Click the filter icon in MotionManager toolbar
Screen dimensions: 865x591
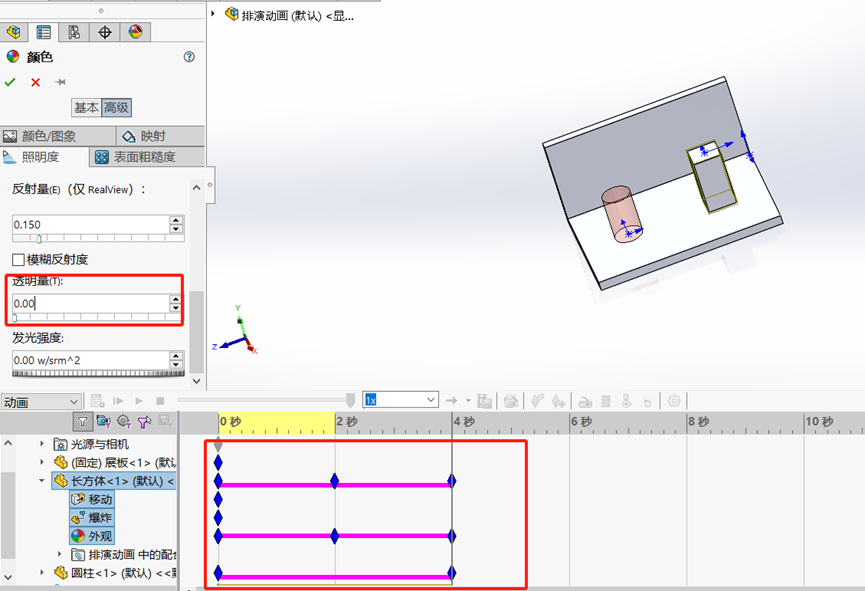[x=81, y=423]
